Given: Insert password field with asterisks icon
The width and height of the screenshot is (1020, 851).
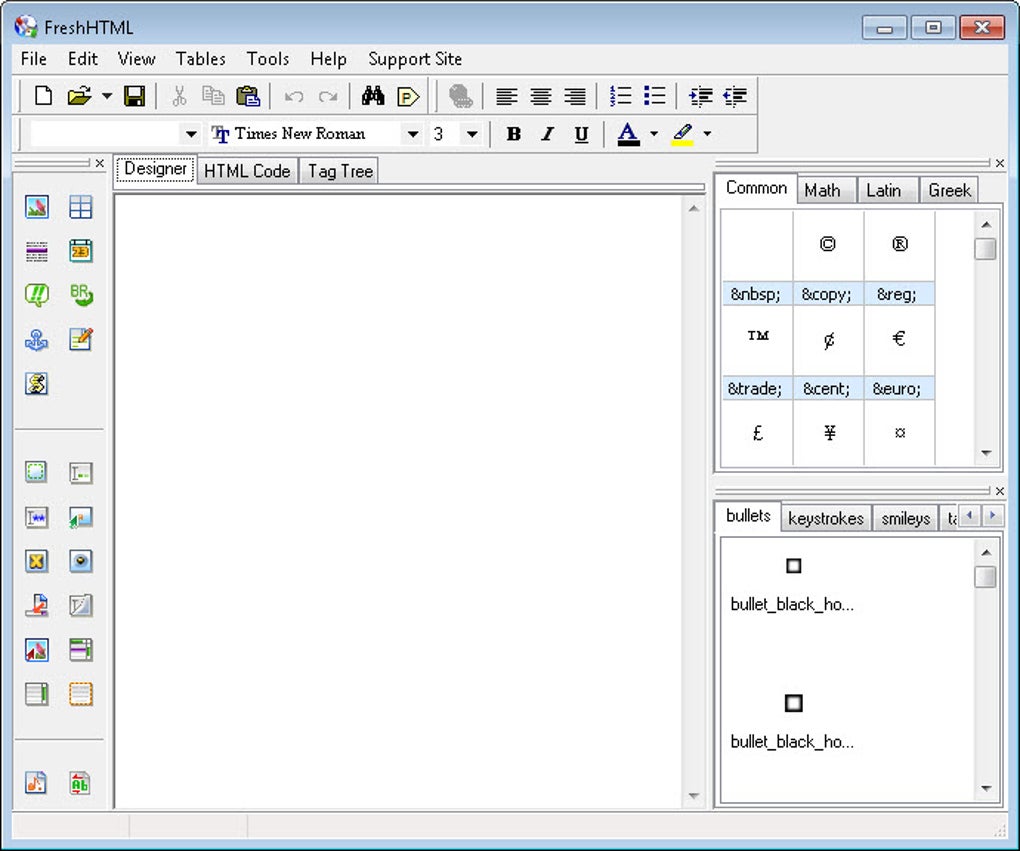Looking at the screenshot, I should tap(36, 517).
